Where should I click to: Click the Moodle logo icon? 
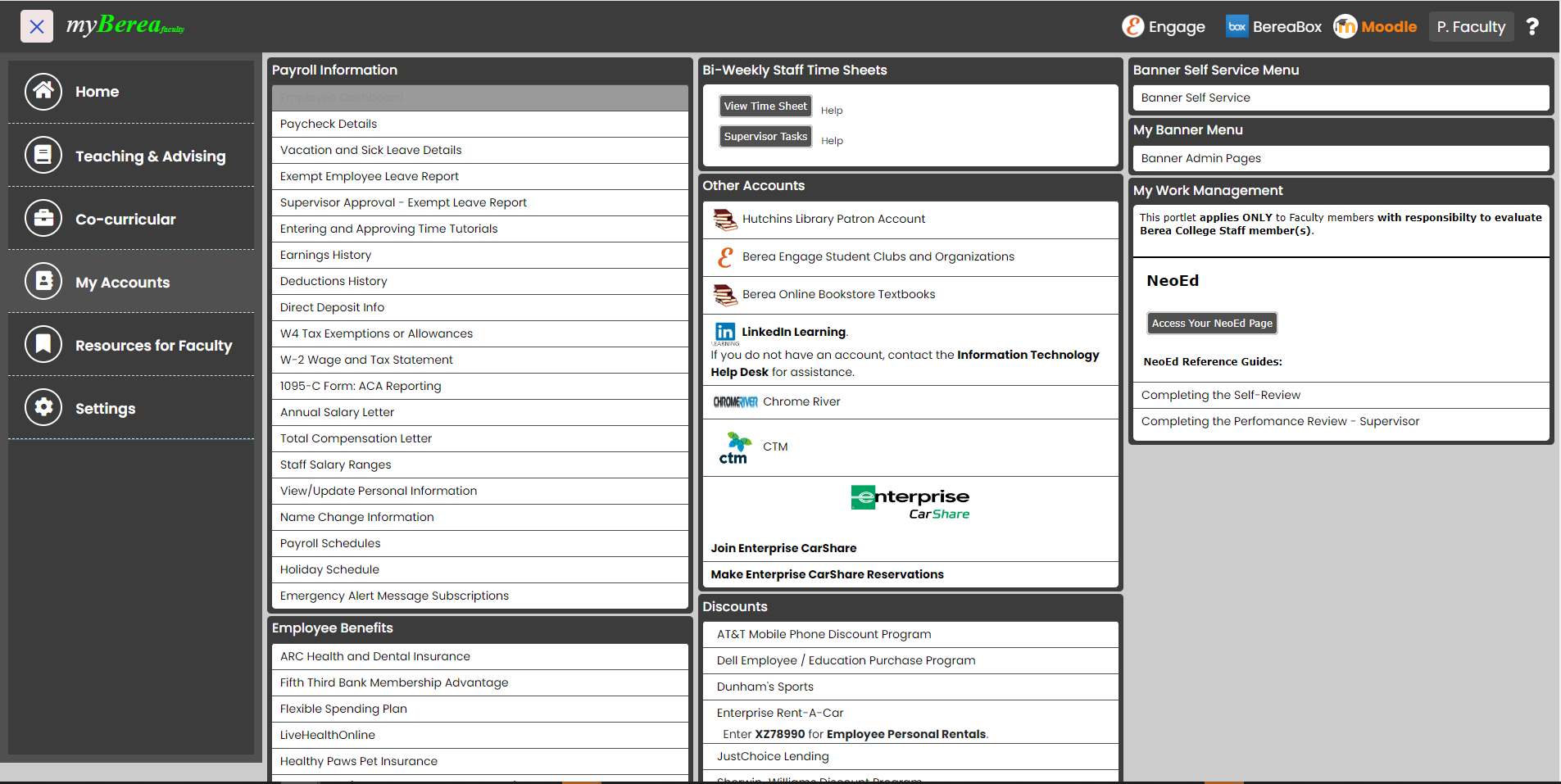click(x=1345, y=27)
